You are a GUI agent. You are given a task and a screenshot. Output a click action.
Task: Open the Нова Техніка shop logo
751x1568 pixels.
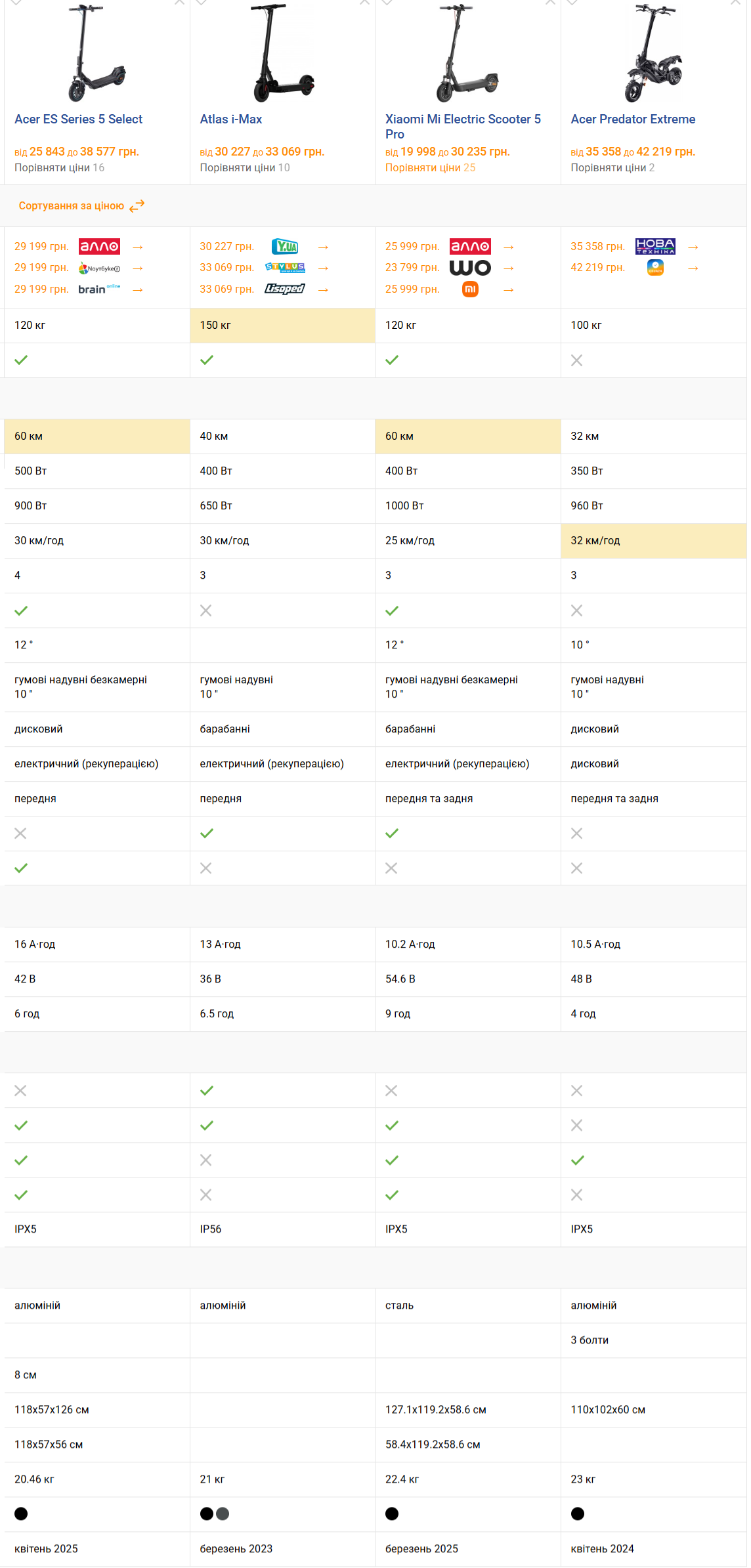click(655, 247)
